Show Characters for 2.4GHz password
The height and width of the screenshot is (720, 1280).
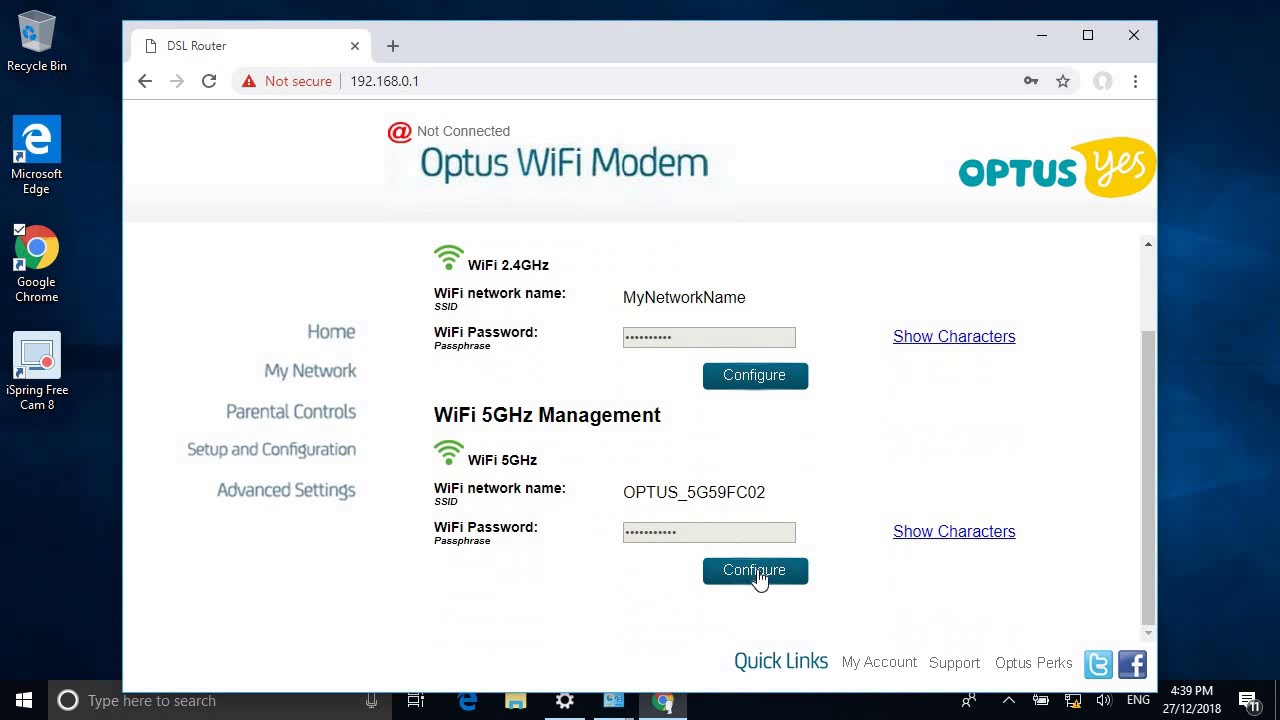click(x=954, y=337)
